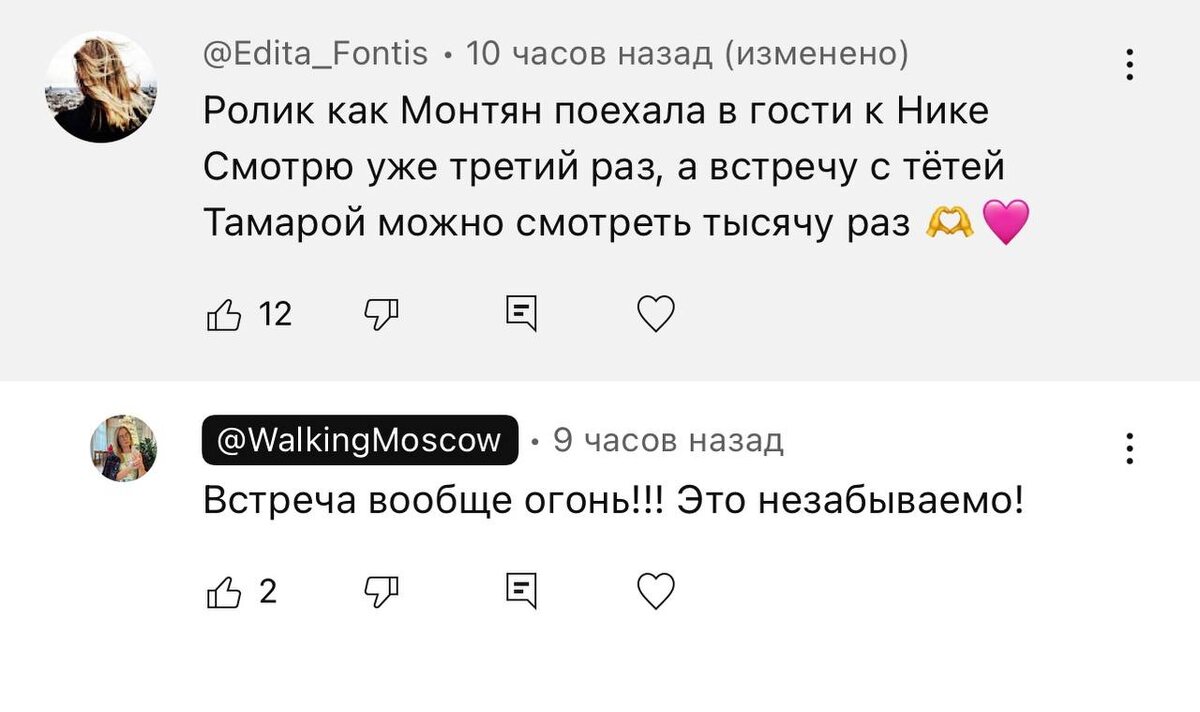
Task: Like Edita_Fontis's comment with thumbs up
Action: [225, 313]
